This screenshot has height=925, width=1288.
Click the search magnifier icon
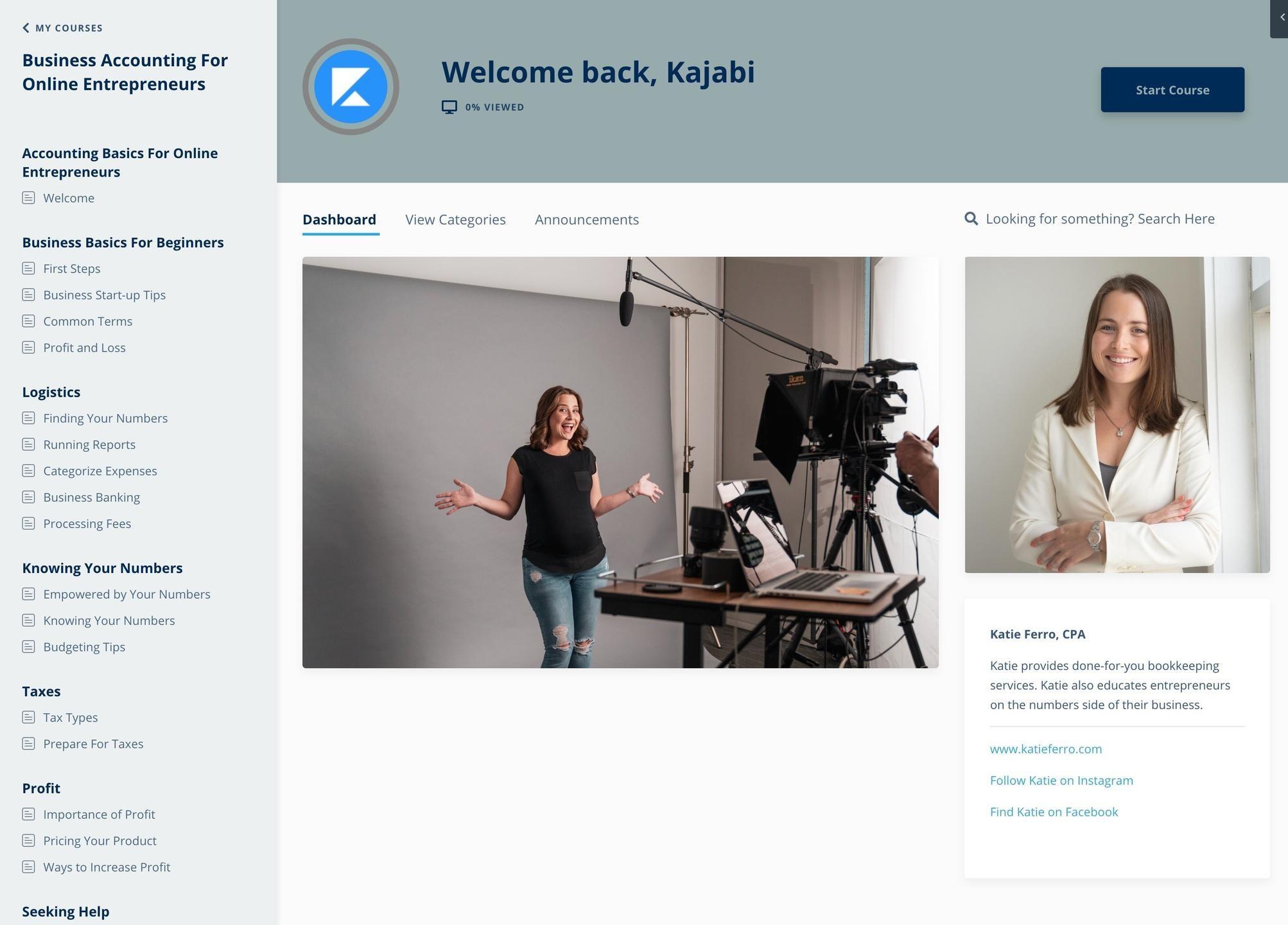coord(971,219)
